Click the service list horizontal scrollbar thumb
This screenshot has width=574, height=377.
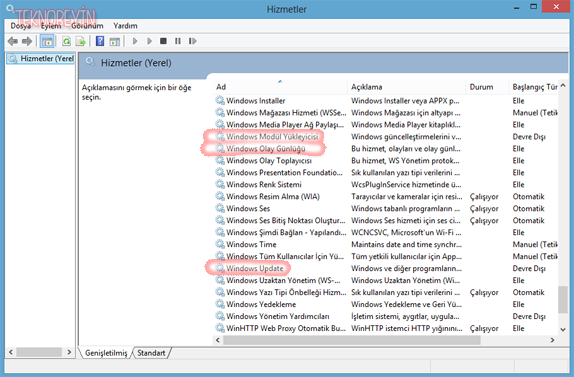[x=352, y=340]
